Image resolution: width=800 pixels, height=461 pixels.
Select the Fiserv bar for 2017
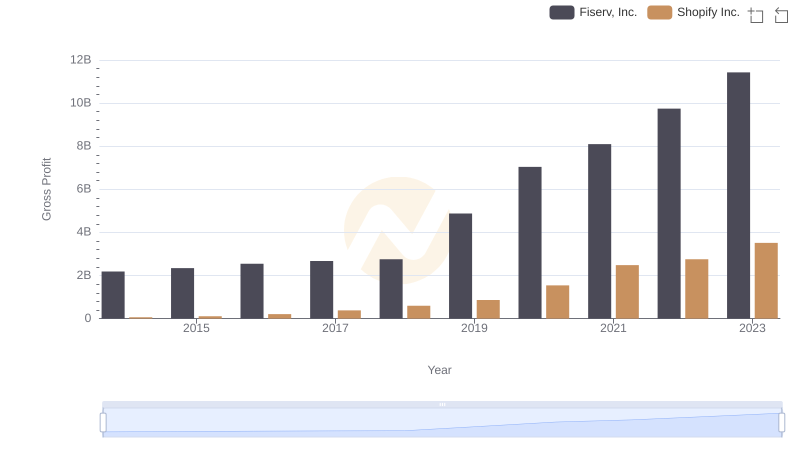[x=321, y=290]
